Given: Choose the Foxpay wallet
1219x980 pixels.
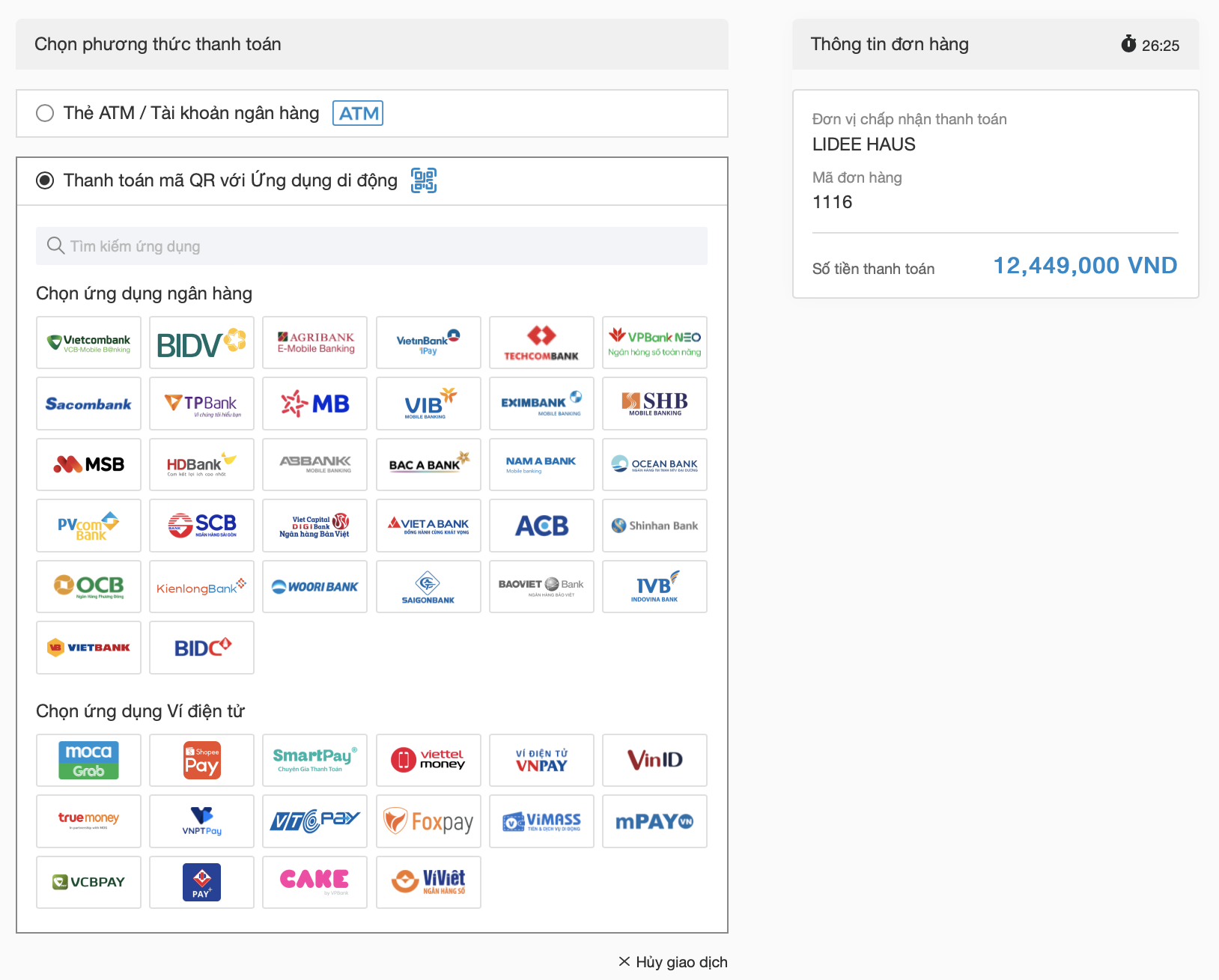Looking at the screenshot, I should point(428,821).
